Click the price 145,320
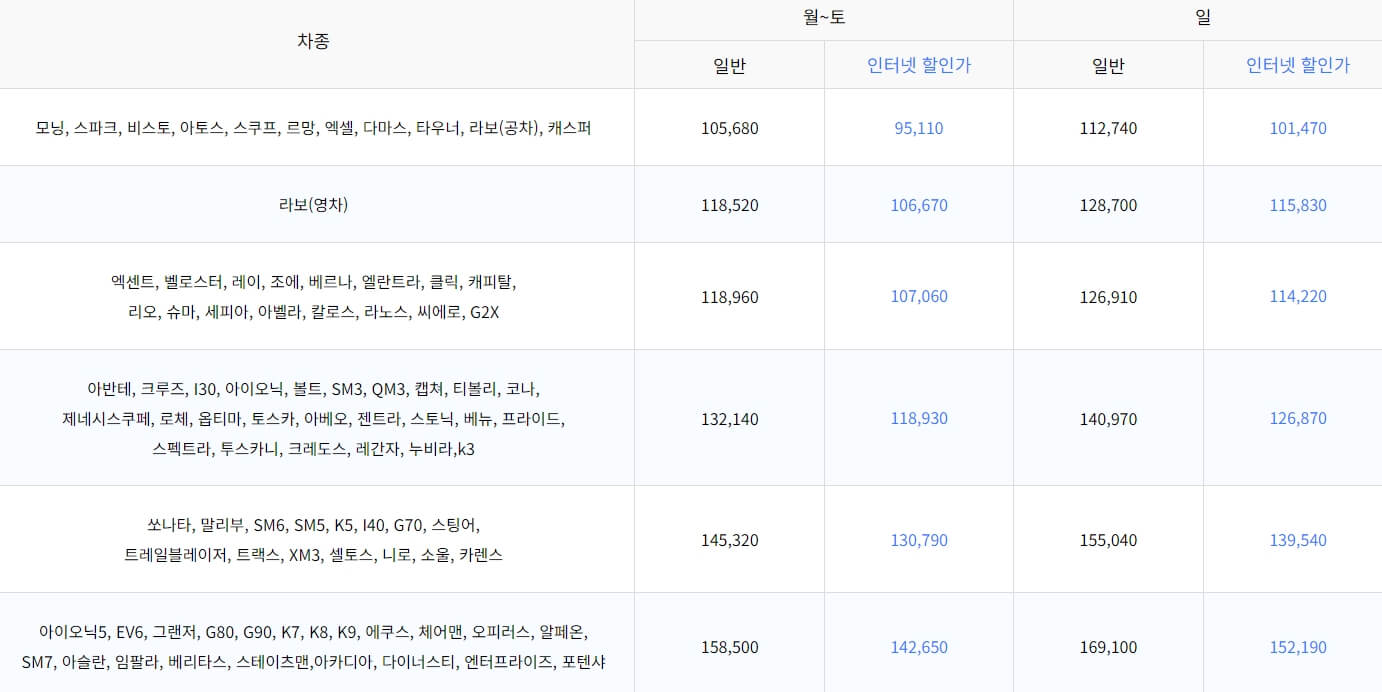Image resolution: width=1382 pixels, height=692 pixels. 730,540
